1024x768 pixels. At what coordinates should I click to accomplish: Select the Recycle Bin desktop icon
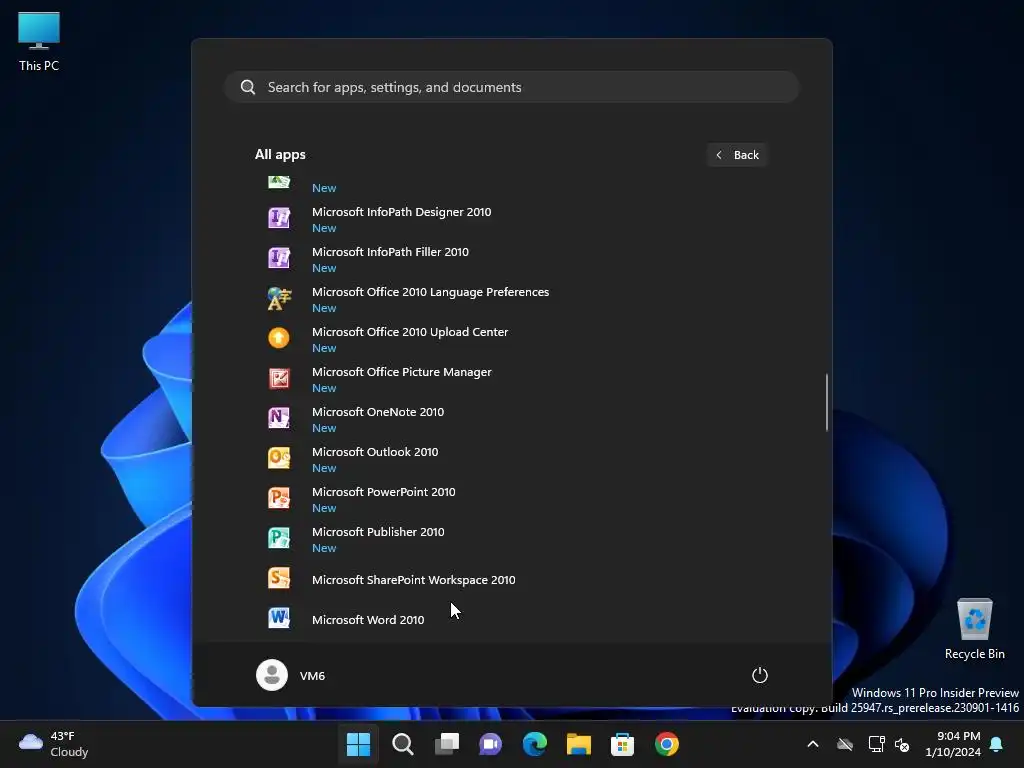974,630
